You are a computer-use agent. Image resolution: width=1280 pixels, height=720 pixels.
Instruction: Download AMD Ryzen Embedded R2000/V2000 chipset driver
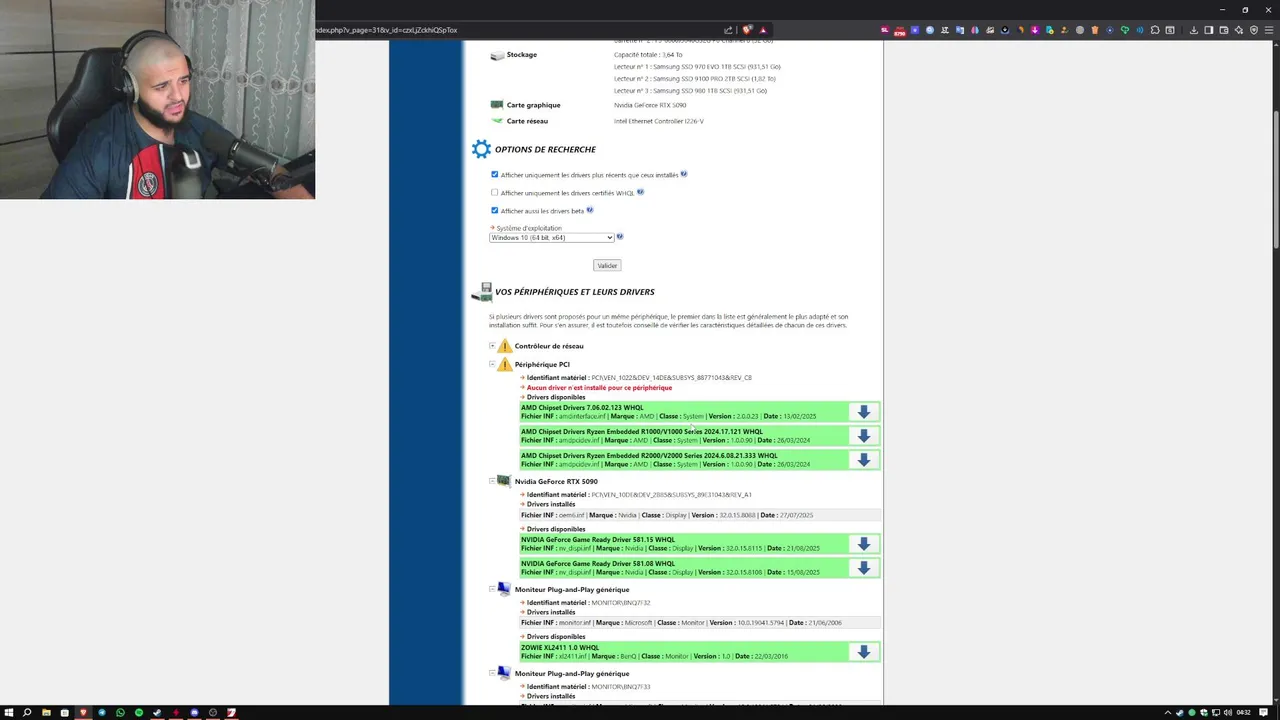click(864, 460)
